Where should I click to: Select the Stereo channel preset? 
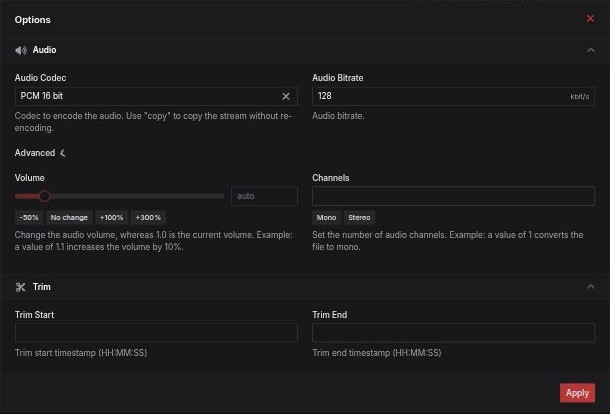tap(359, 218)
